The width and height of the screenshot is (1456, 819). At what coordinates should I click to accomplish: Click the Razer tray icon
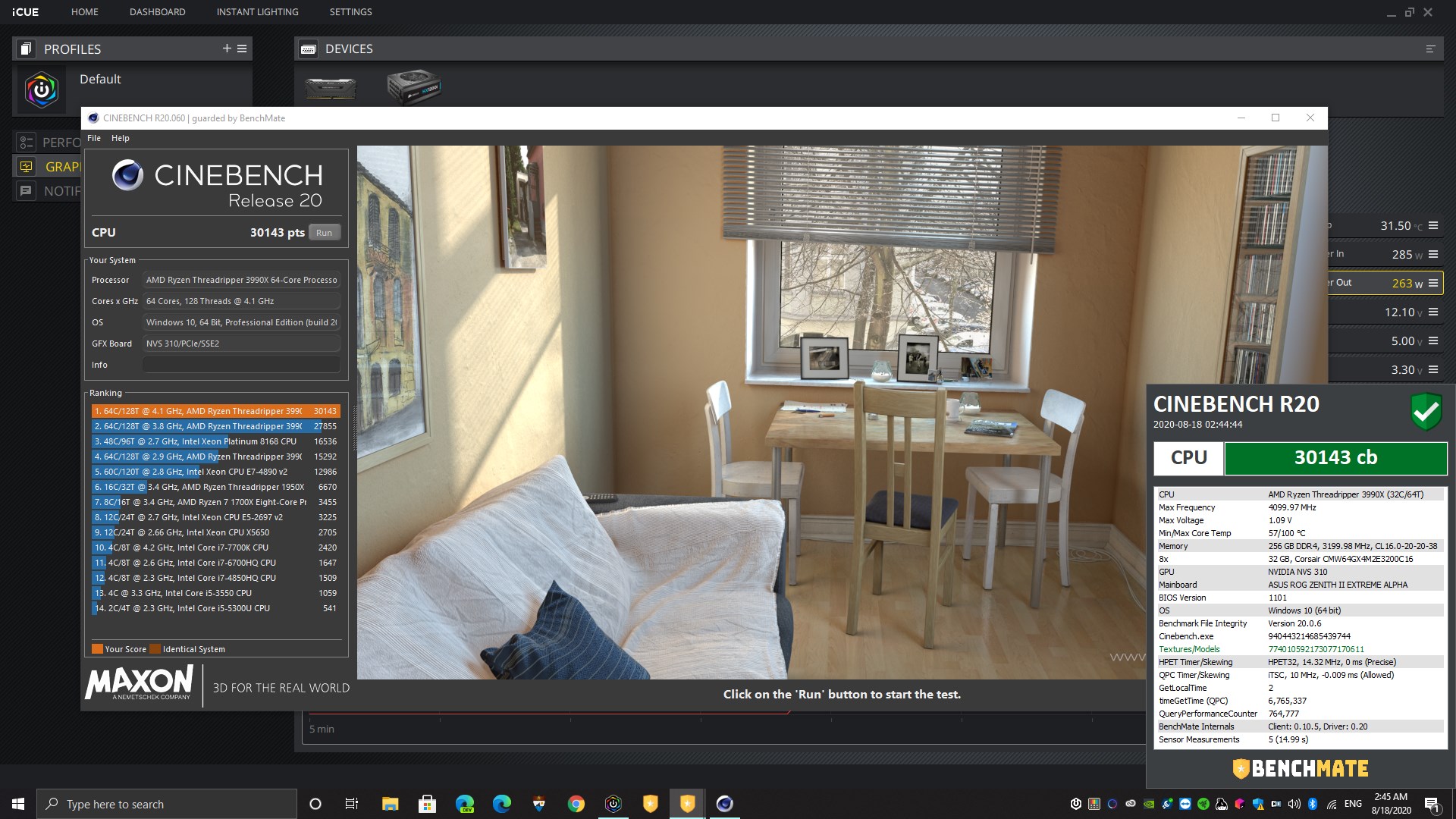click(x=1203, y=804)
